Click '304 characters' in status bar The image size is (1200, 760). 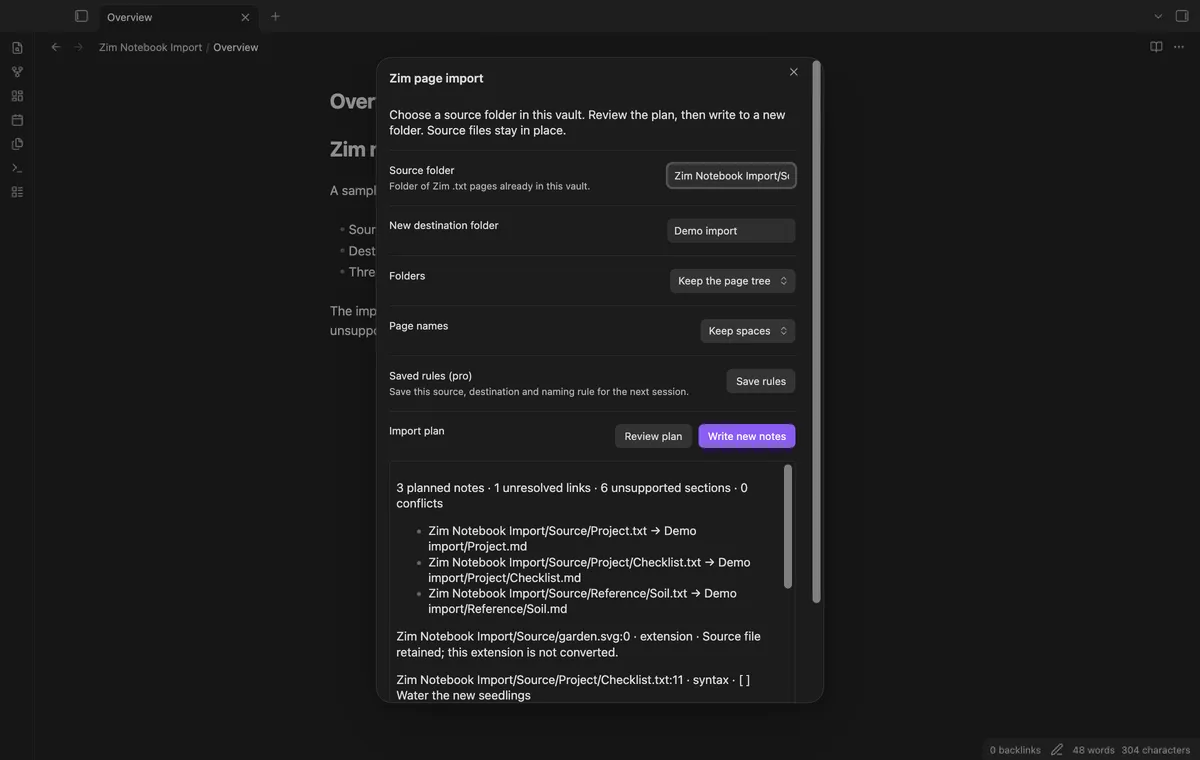(x=1156, y=750)
